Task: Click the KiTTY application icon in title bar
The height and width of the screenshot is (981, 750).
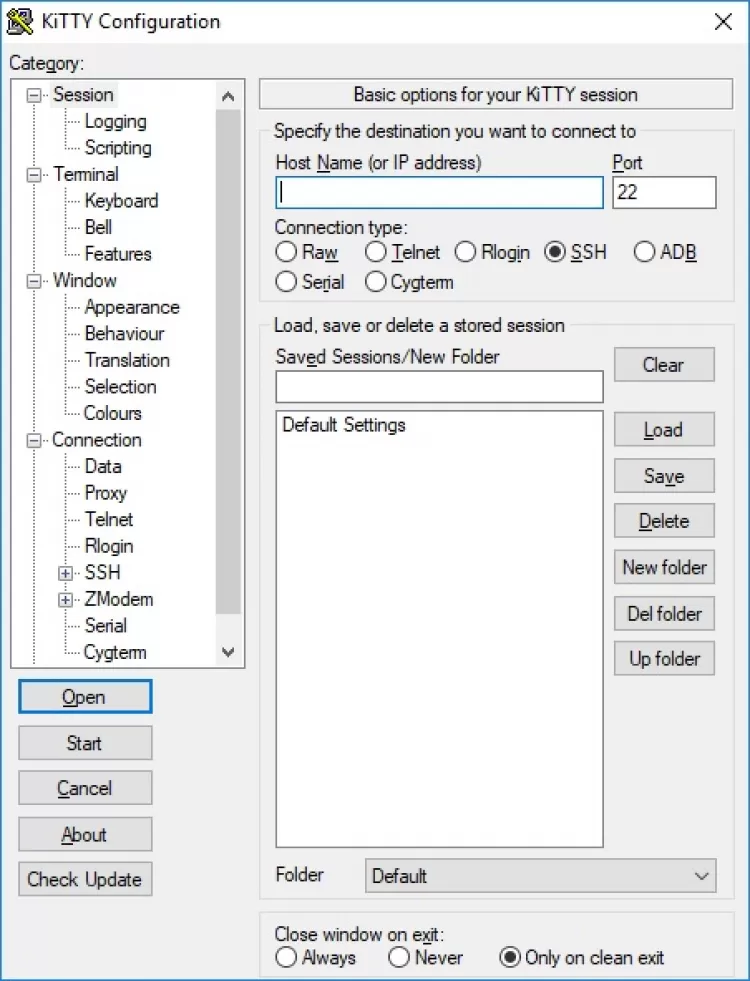Action: point(19,21)
